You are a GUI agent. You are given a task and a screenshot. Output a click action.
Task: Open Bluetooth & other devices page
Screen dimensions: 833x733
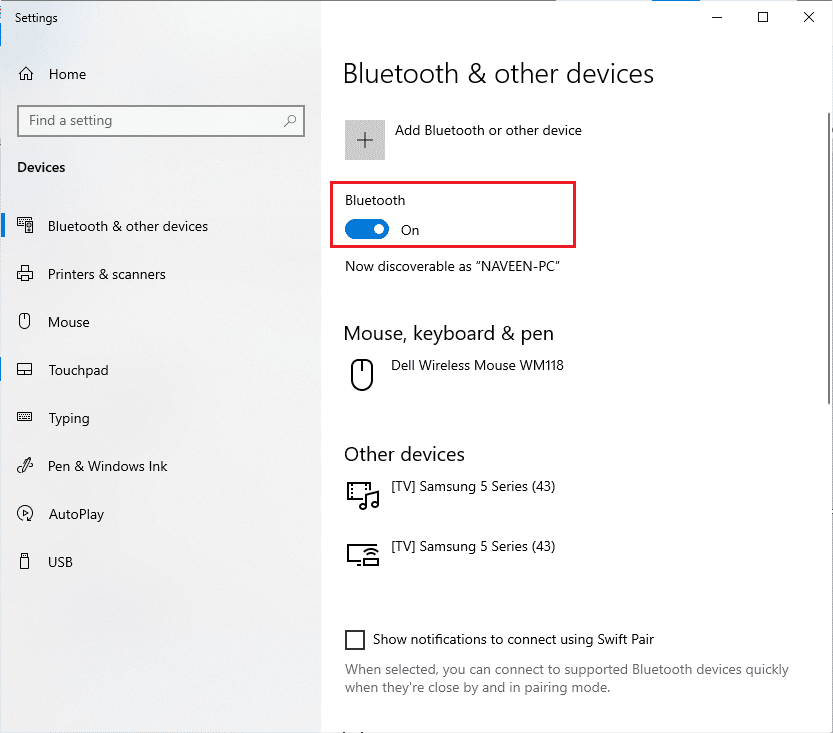point(128,226)
